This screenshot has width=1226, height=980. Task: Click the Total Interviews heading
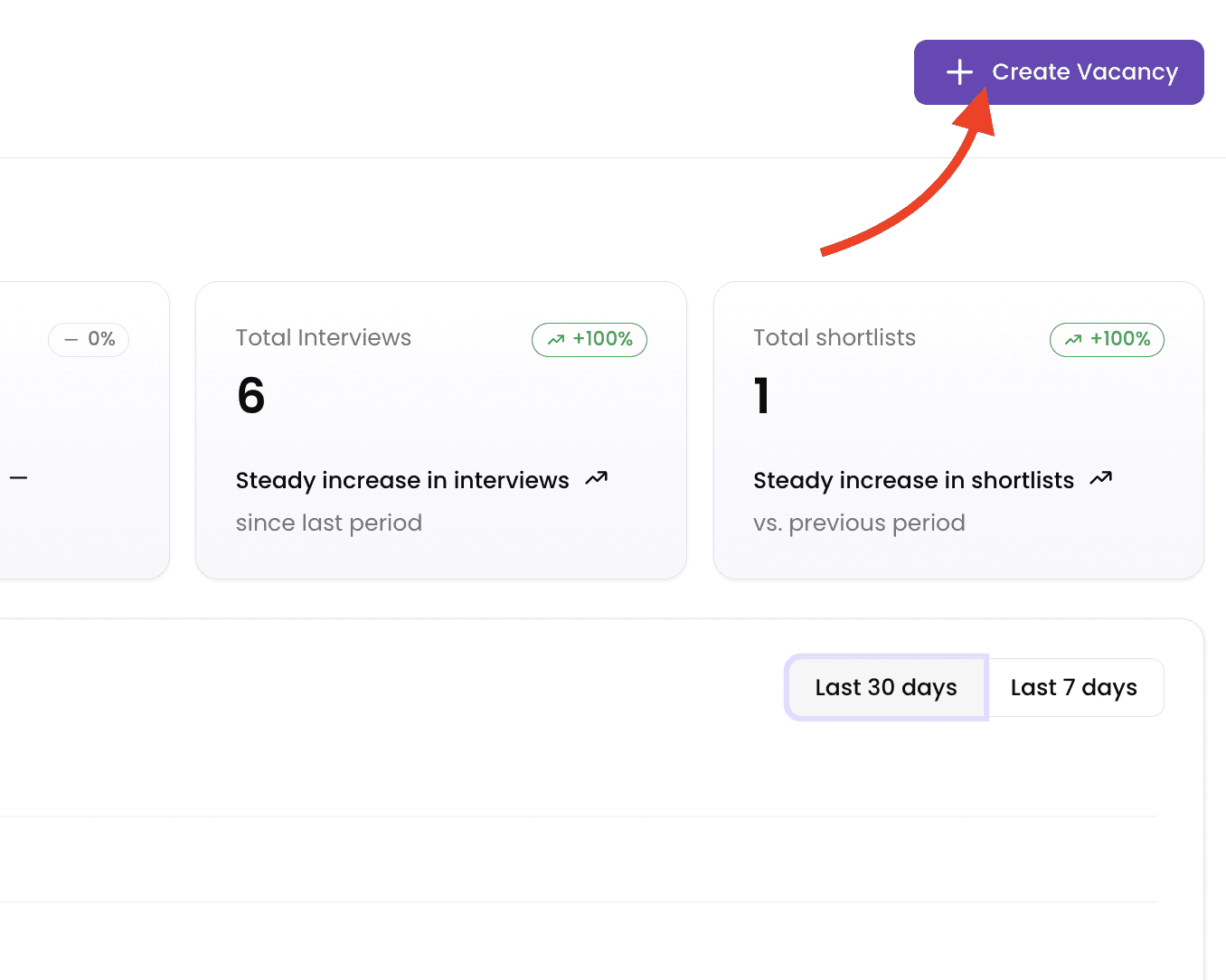tap(323, 338)
